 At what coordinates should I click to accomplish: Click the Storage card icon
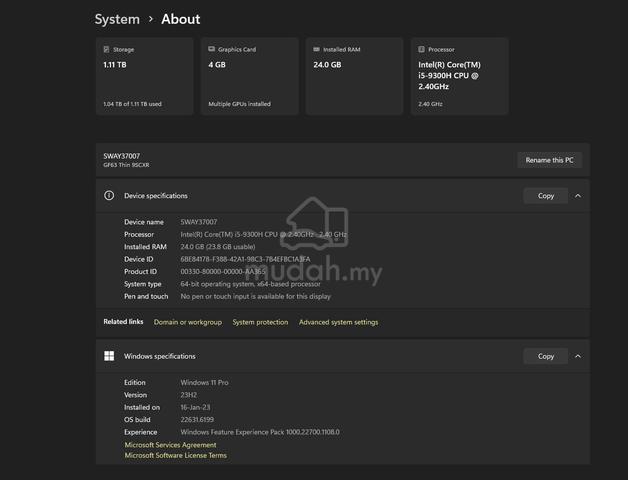click(106, 49)
